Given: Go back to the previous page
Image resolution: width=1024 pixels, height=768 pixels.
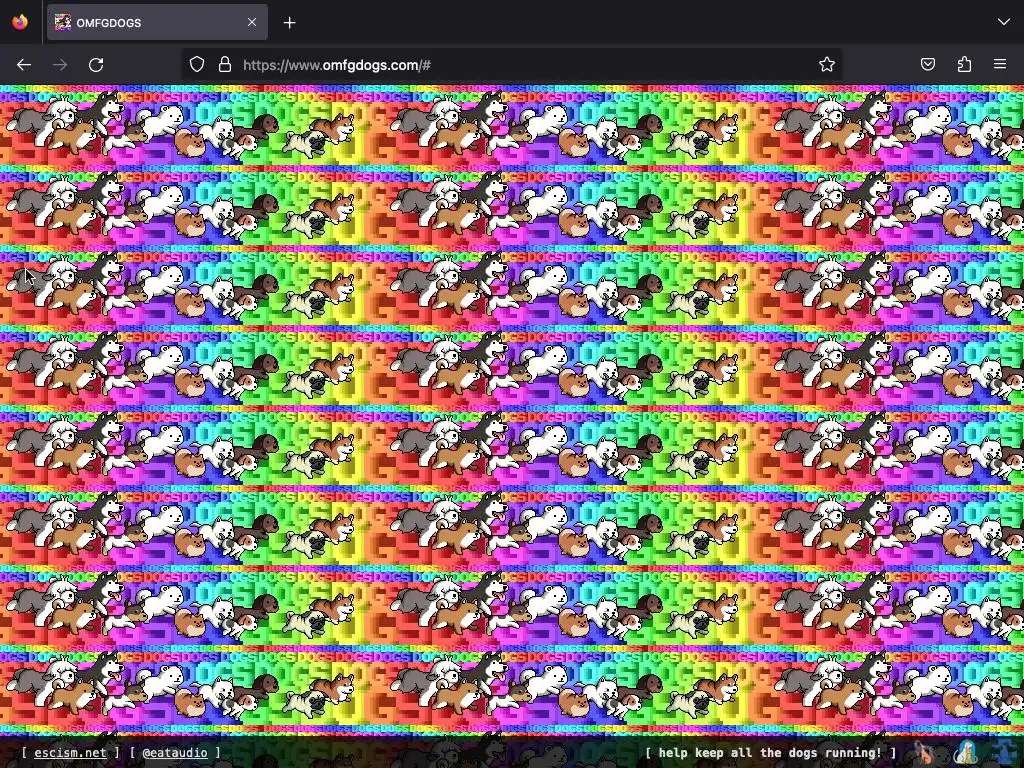Looking at the screenshot, I should [24, 65].
